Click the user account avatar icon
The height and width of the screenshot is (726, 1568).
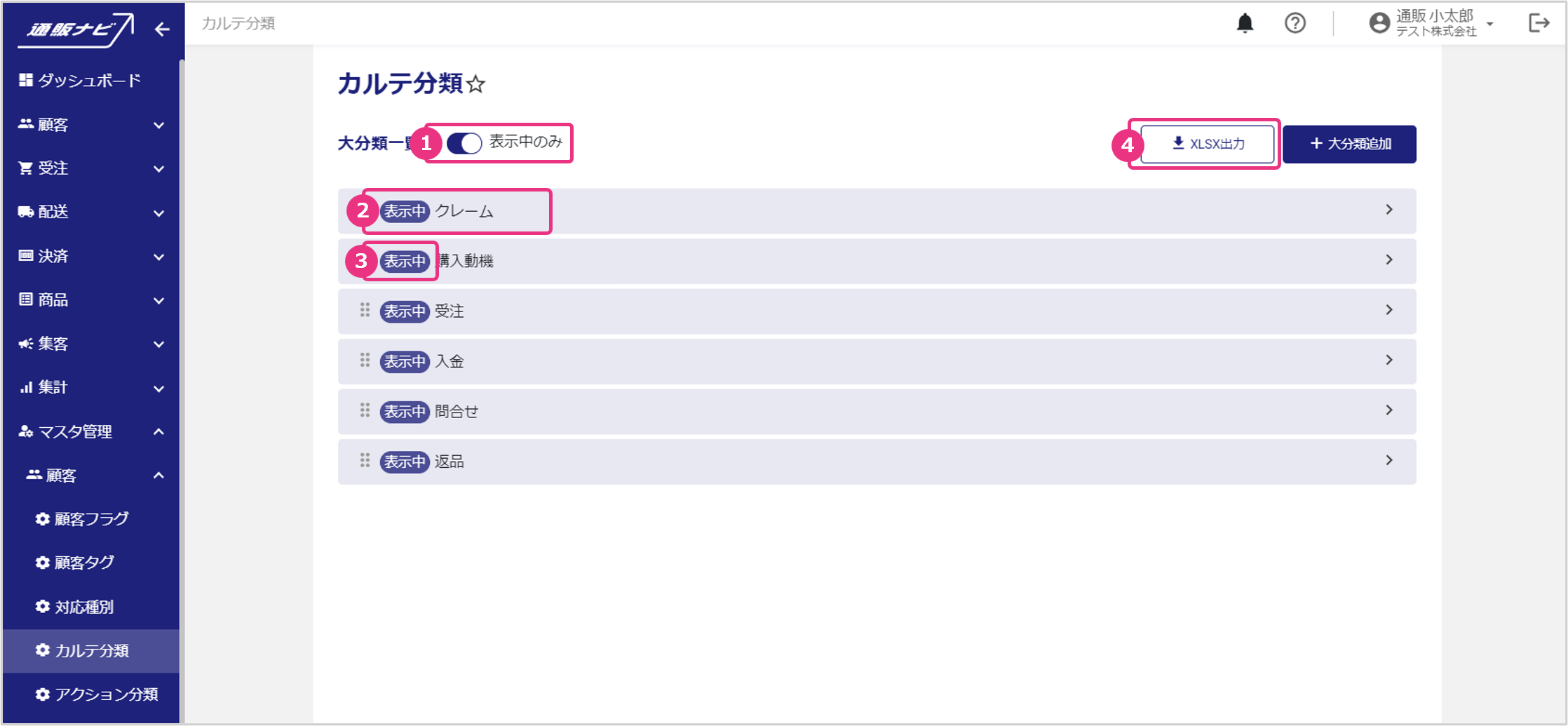(x=1379, y=23)
